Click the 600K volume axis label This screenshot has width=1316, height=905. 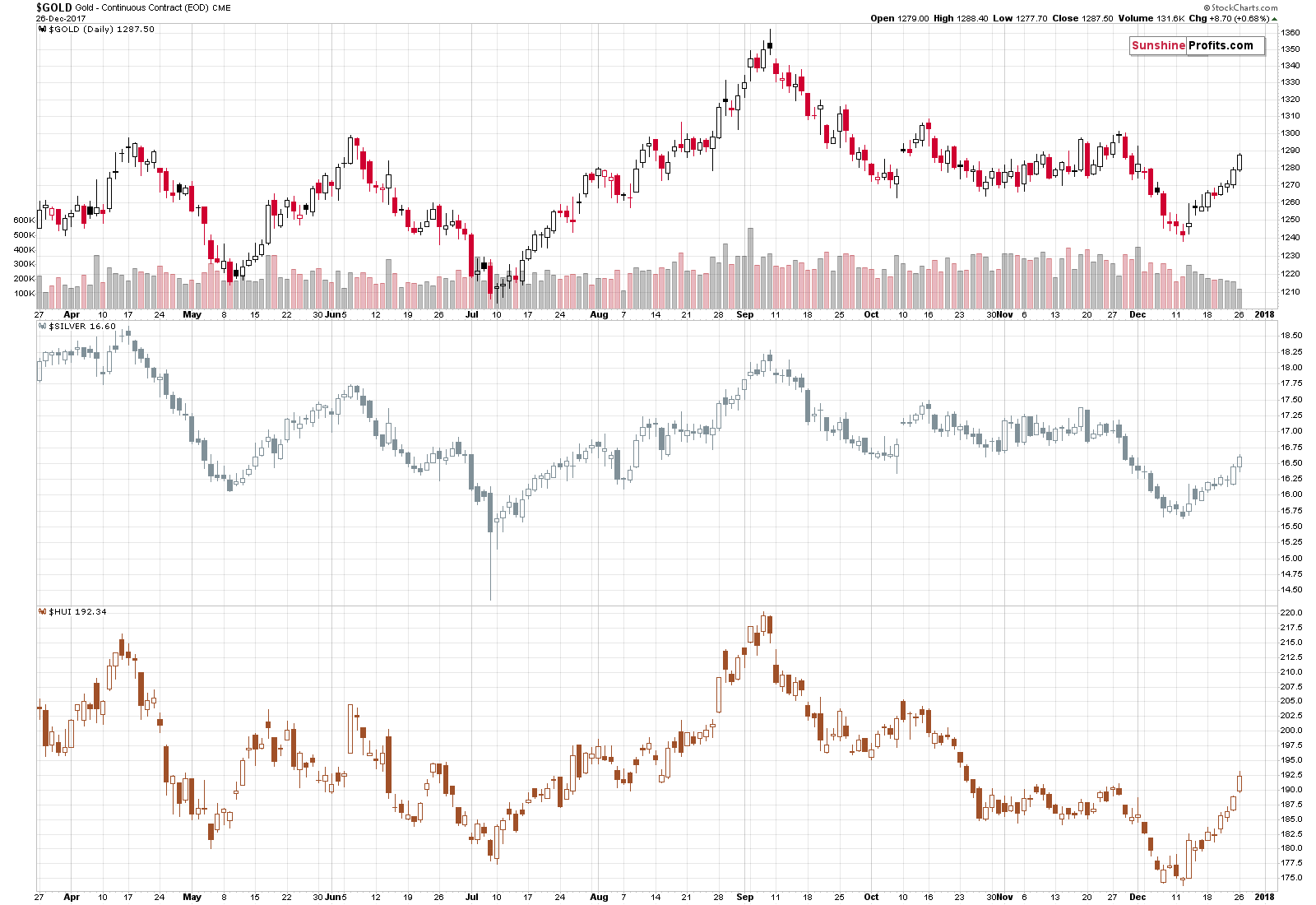pyautogui.click(x=24, y=220)
